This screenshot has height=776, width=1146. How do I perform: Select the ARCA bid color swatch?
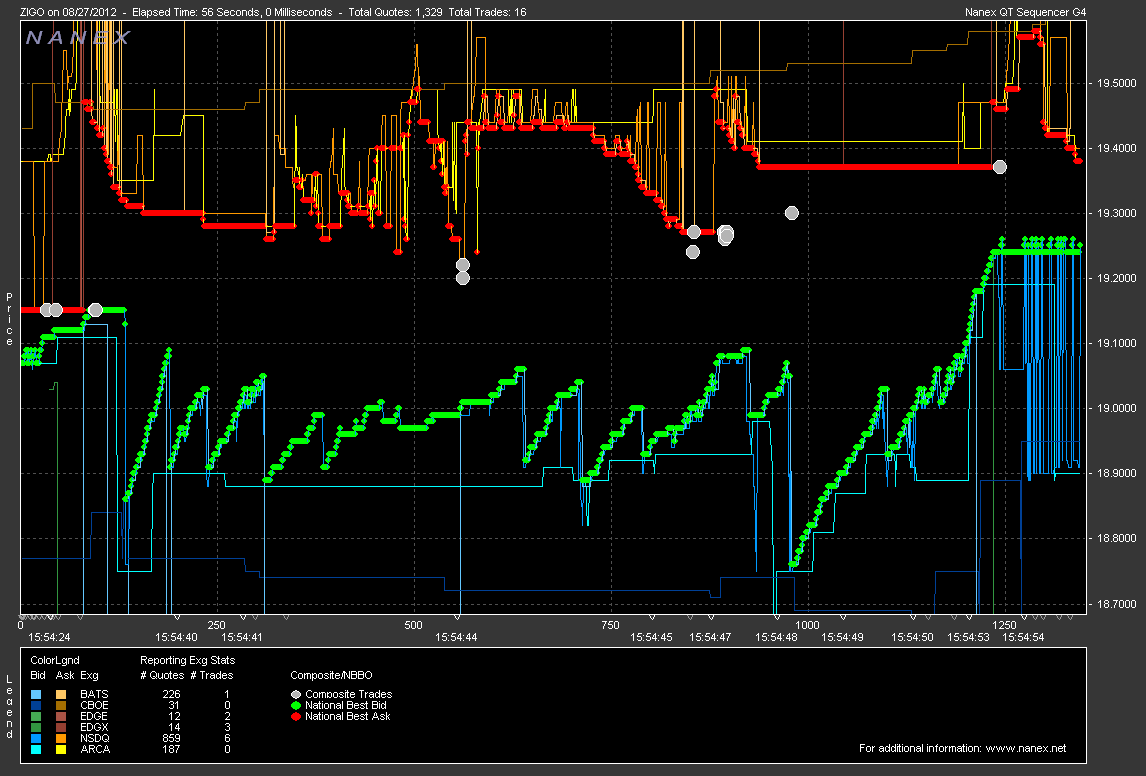37,749
